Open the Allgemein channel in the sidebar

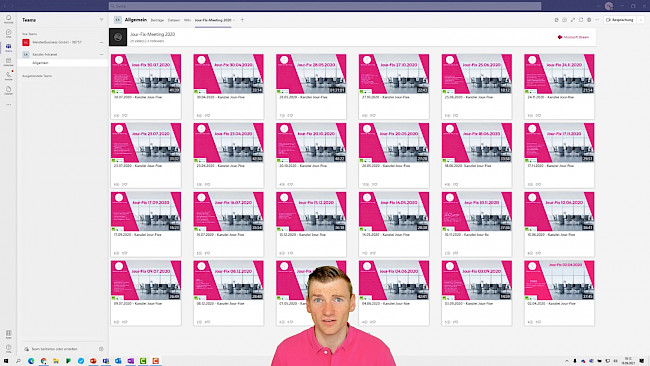tap(62, 63)
